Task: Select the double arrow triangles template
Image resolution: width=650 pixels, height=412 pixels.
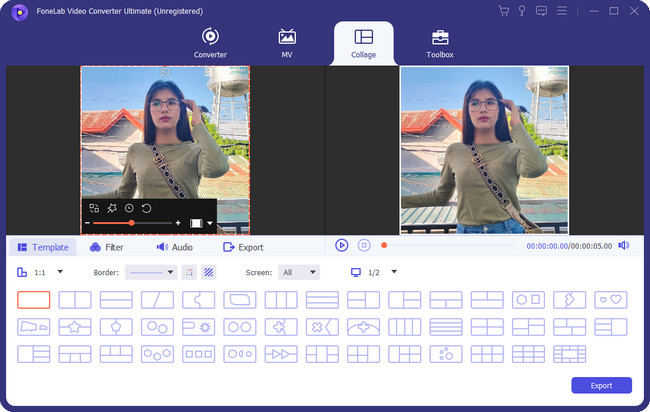Action: [x=281, y=354]
